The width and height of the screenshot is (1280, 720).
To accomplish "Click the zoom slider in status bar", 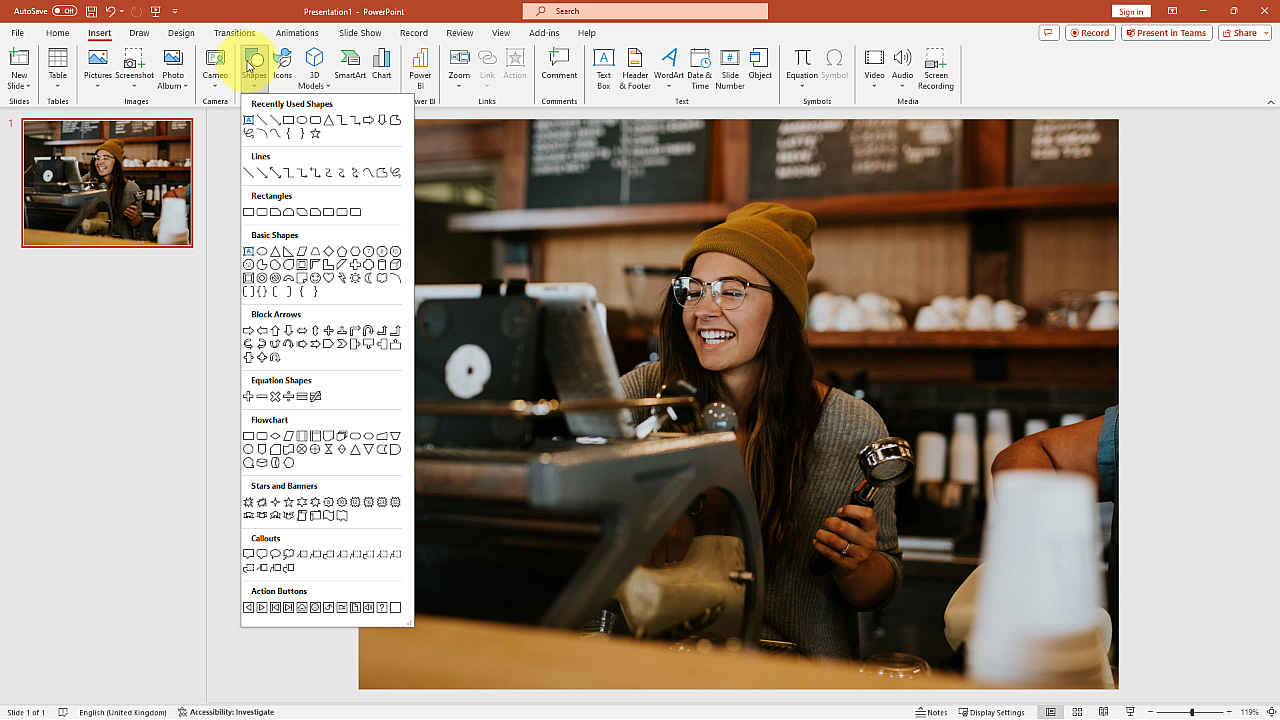I will (x=1191, y=712).
